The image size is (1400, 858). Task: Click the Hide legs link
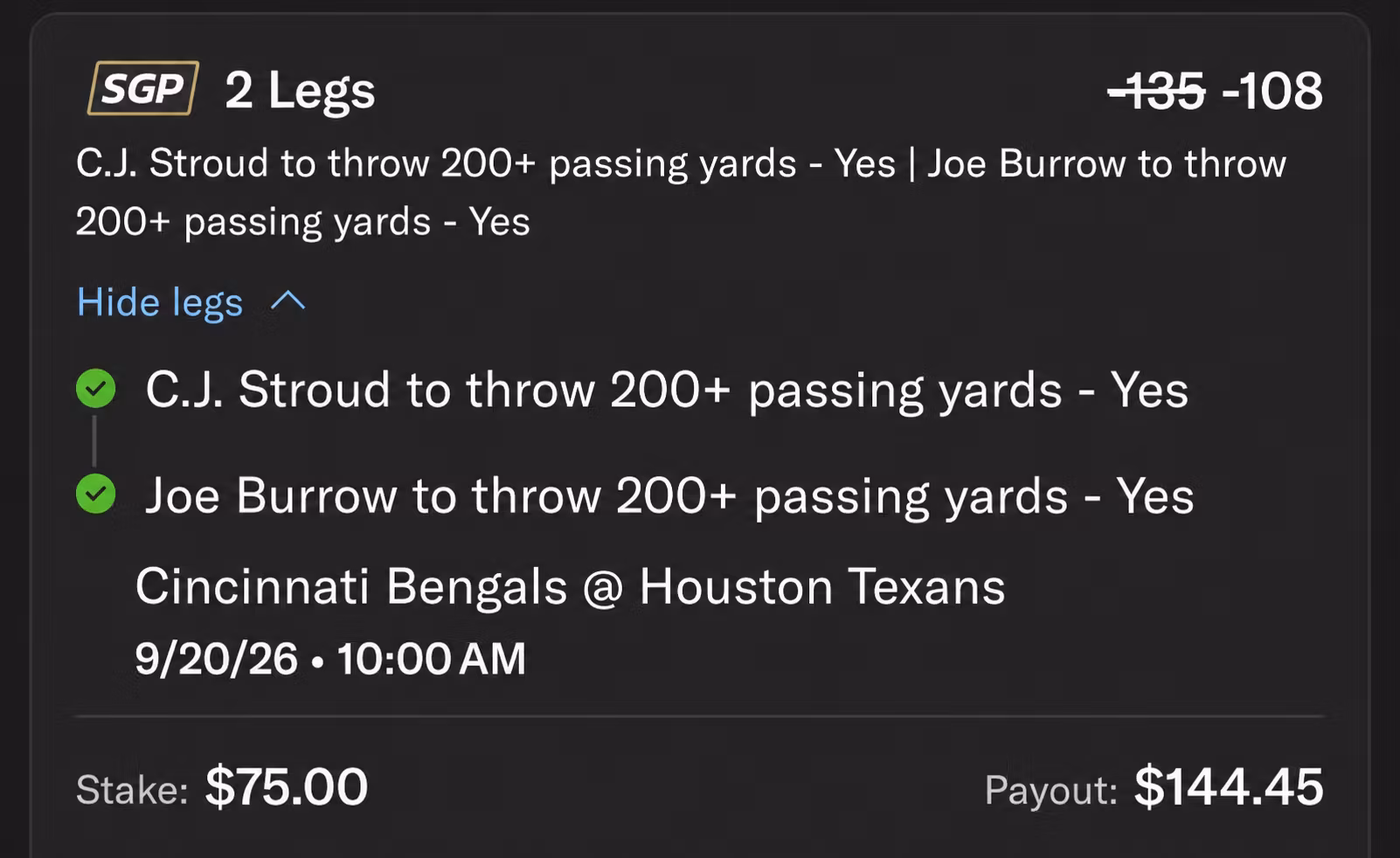[160, 302]
